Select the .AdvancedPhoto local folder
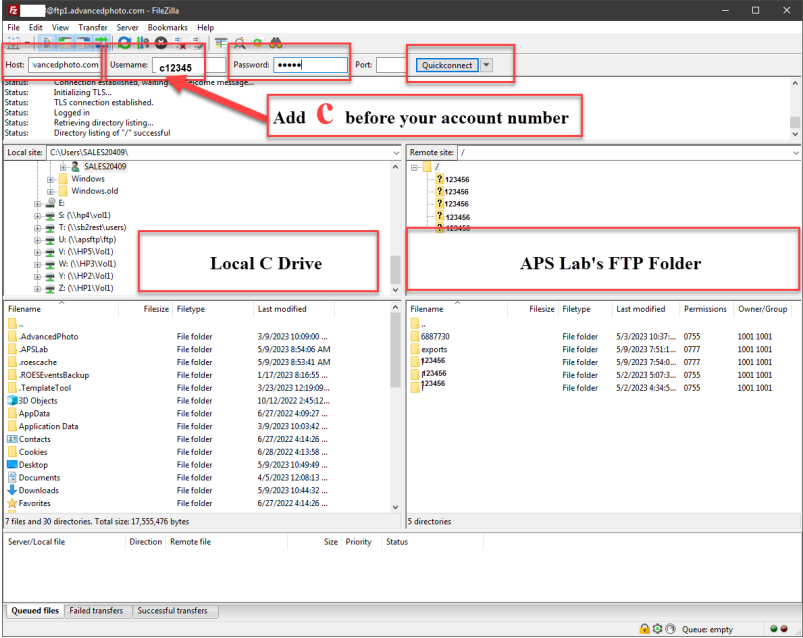The height and width of the screenshot is (638, 803). point(48,336)
